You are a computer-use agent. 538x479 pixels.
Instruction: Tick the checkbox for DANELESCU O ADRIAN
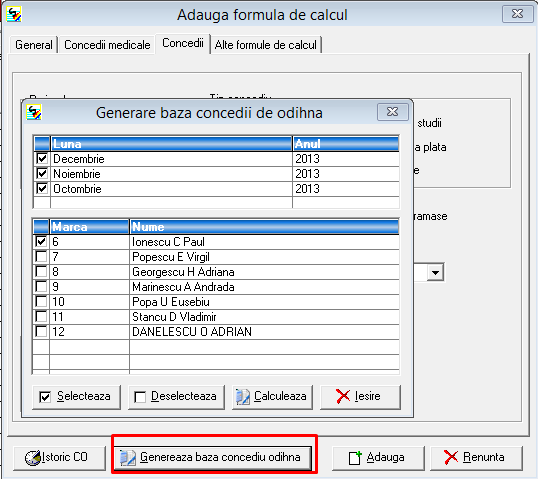pos(41,331)
